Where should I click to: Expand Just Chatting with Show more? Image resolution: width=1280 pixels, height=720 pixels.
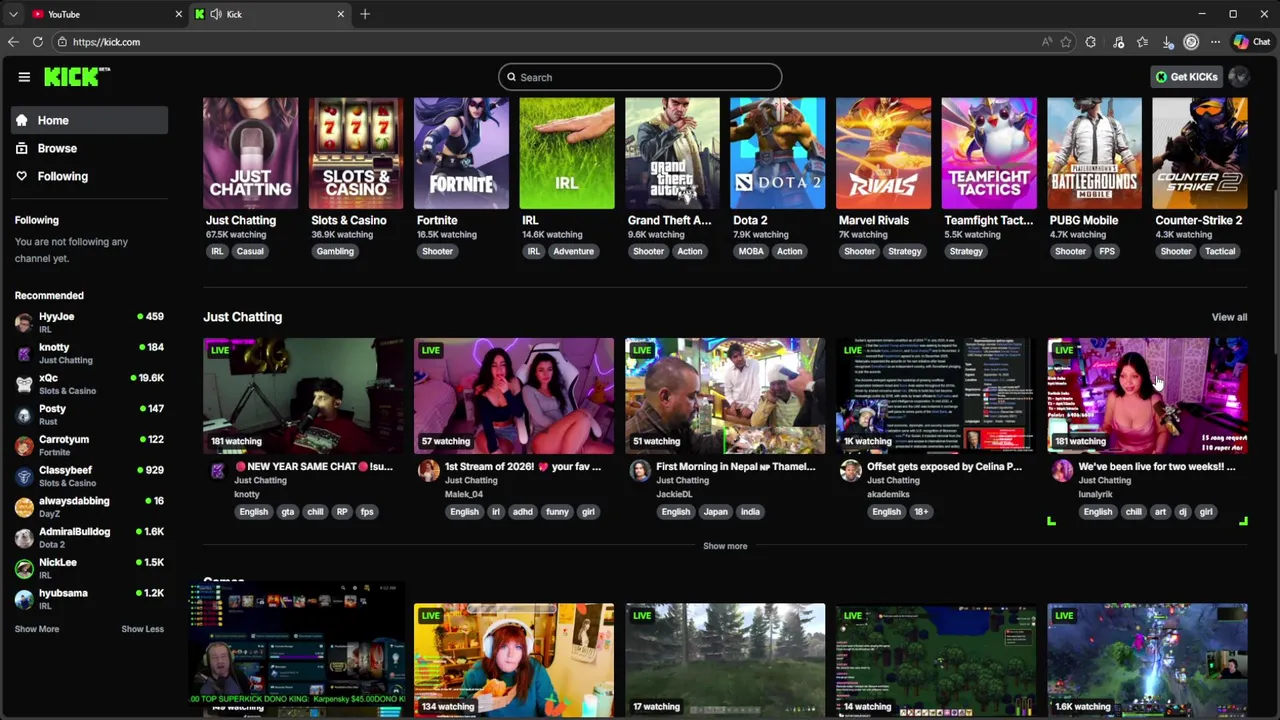725,546
